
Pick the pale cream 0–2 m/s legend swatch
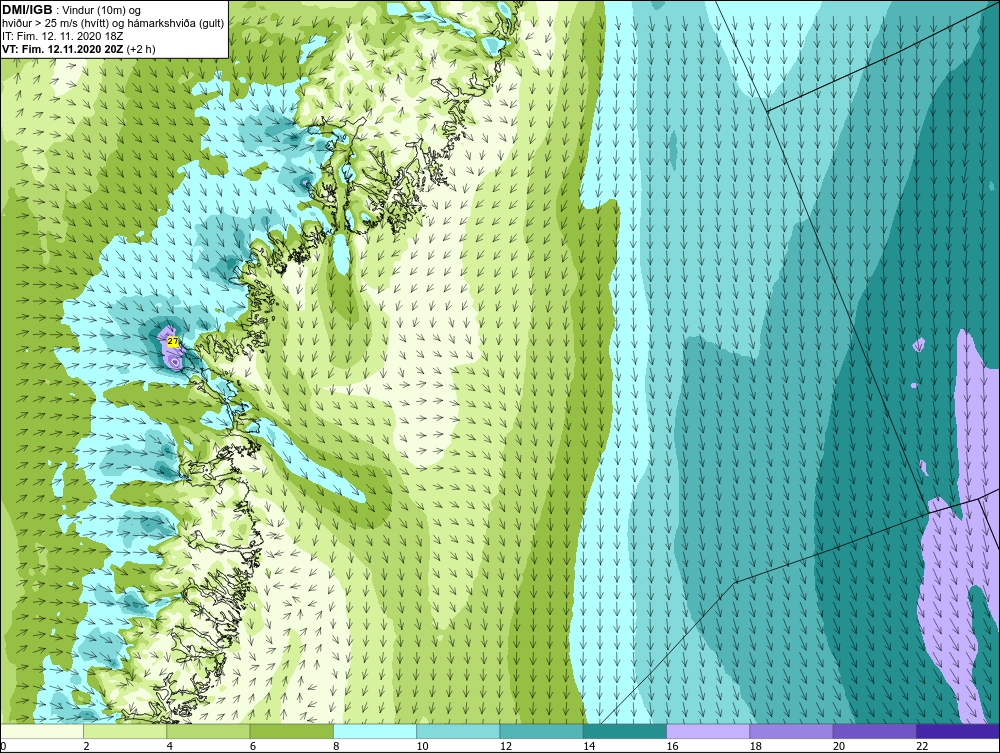tap(42, 731)
